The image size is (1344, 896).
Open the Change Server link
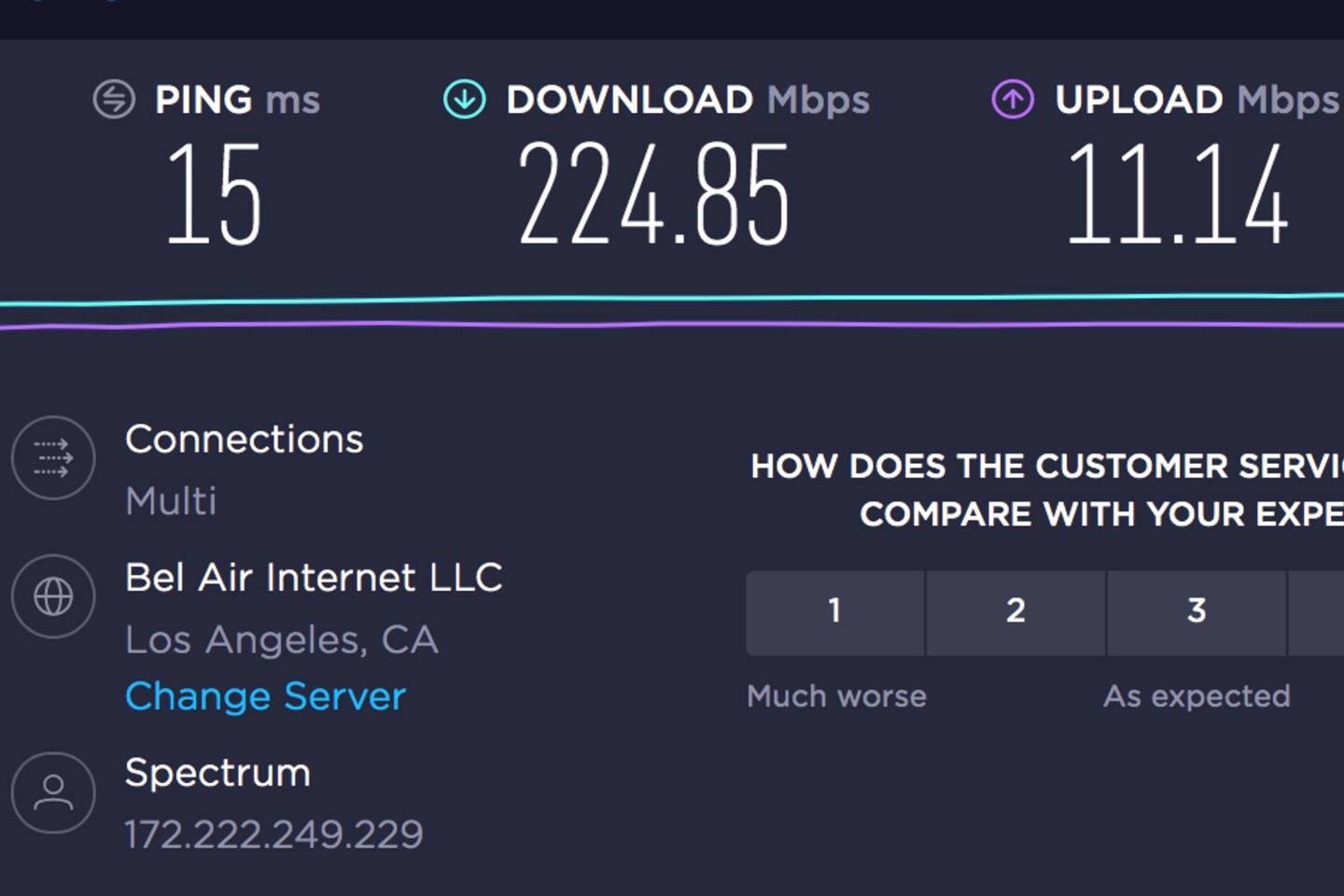(x=265, y=696)
